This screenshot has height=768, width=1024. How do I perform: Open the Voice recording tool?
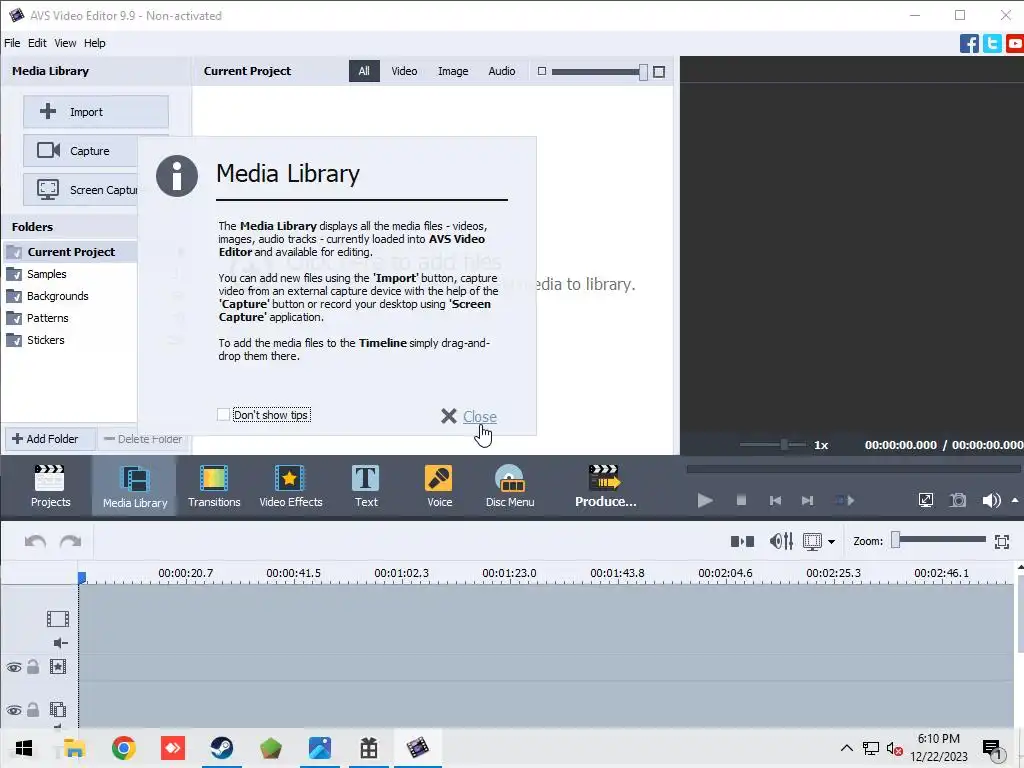click(x=439, y=486)
